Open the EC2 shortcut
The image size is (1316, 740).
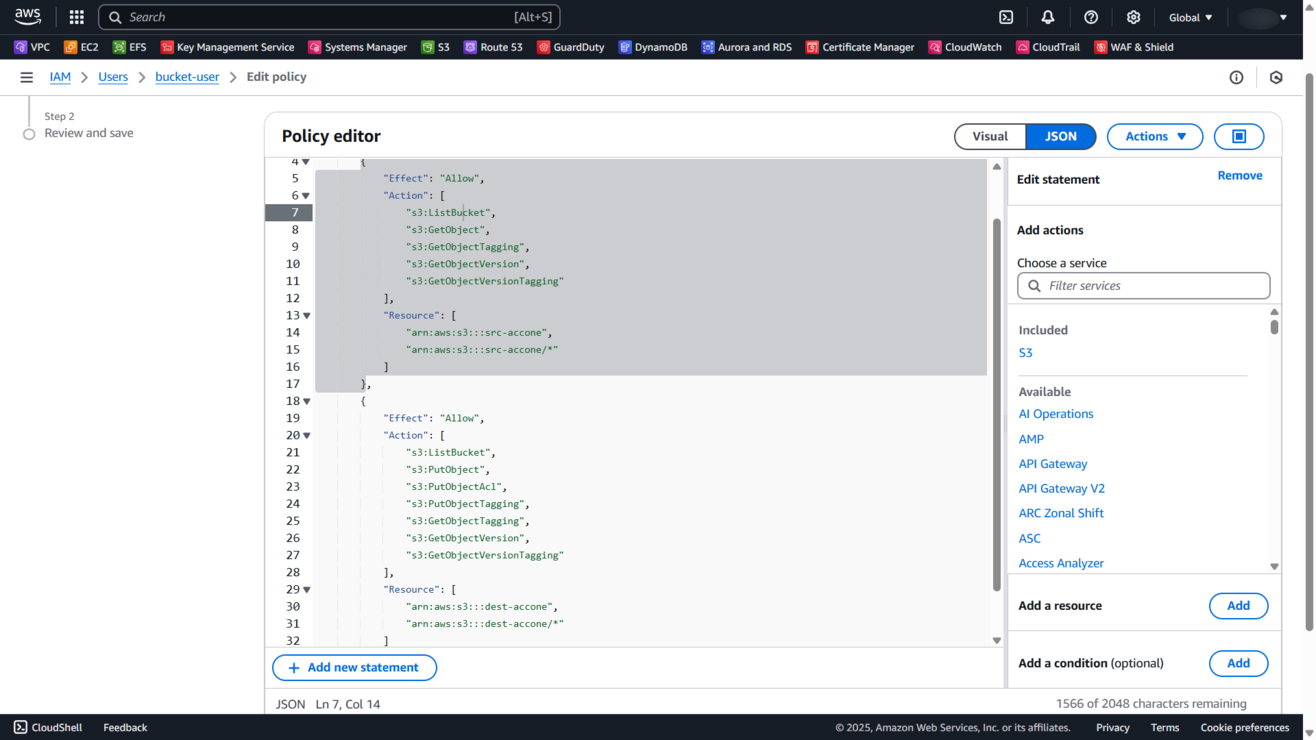[x=81, y=47]
